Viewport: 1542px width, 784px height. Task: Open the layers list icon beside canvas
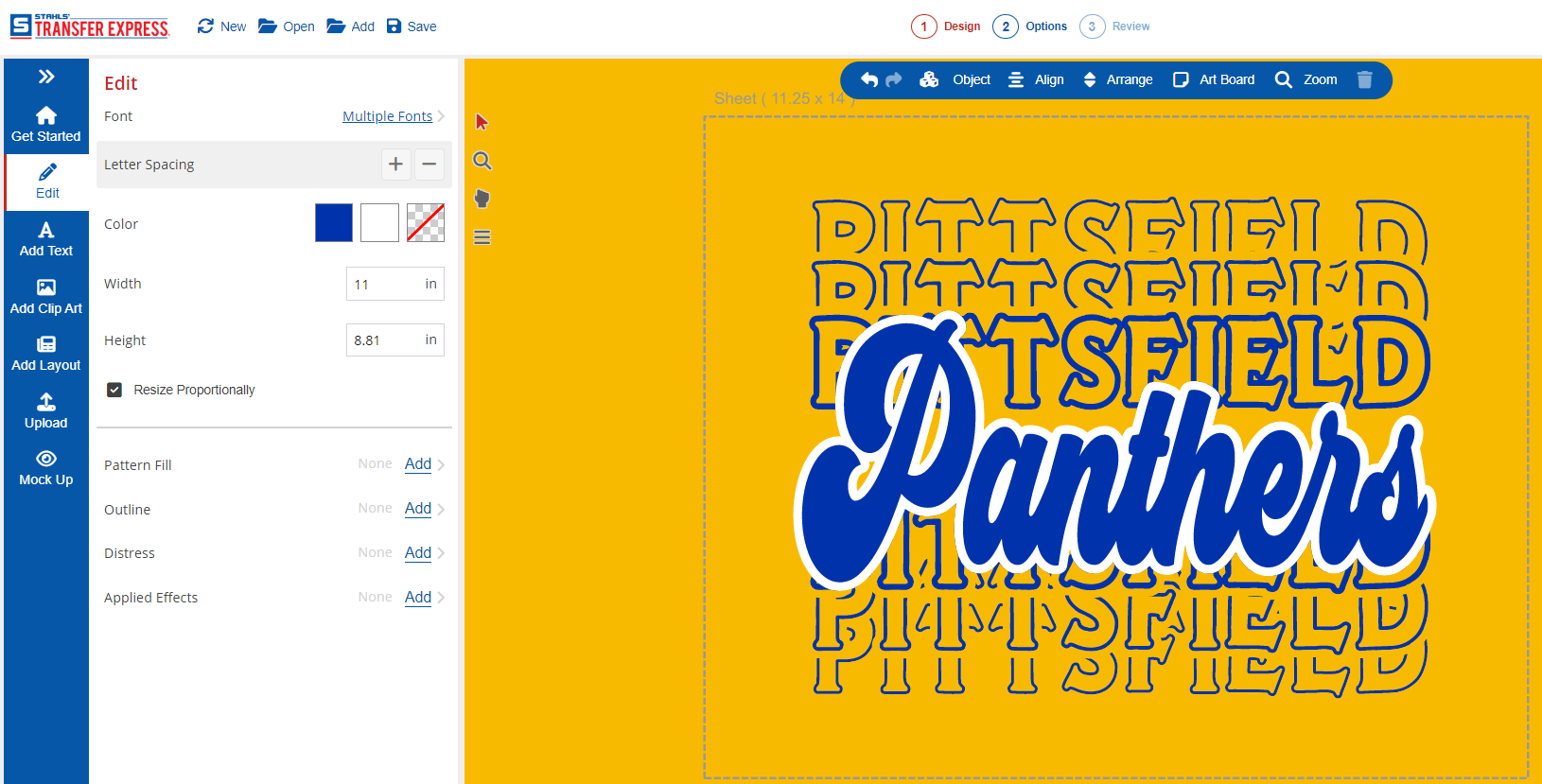tap(482, 237)
